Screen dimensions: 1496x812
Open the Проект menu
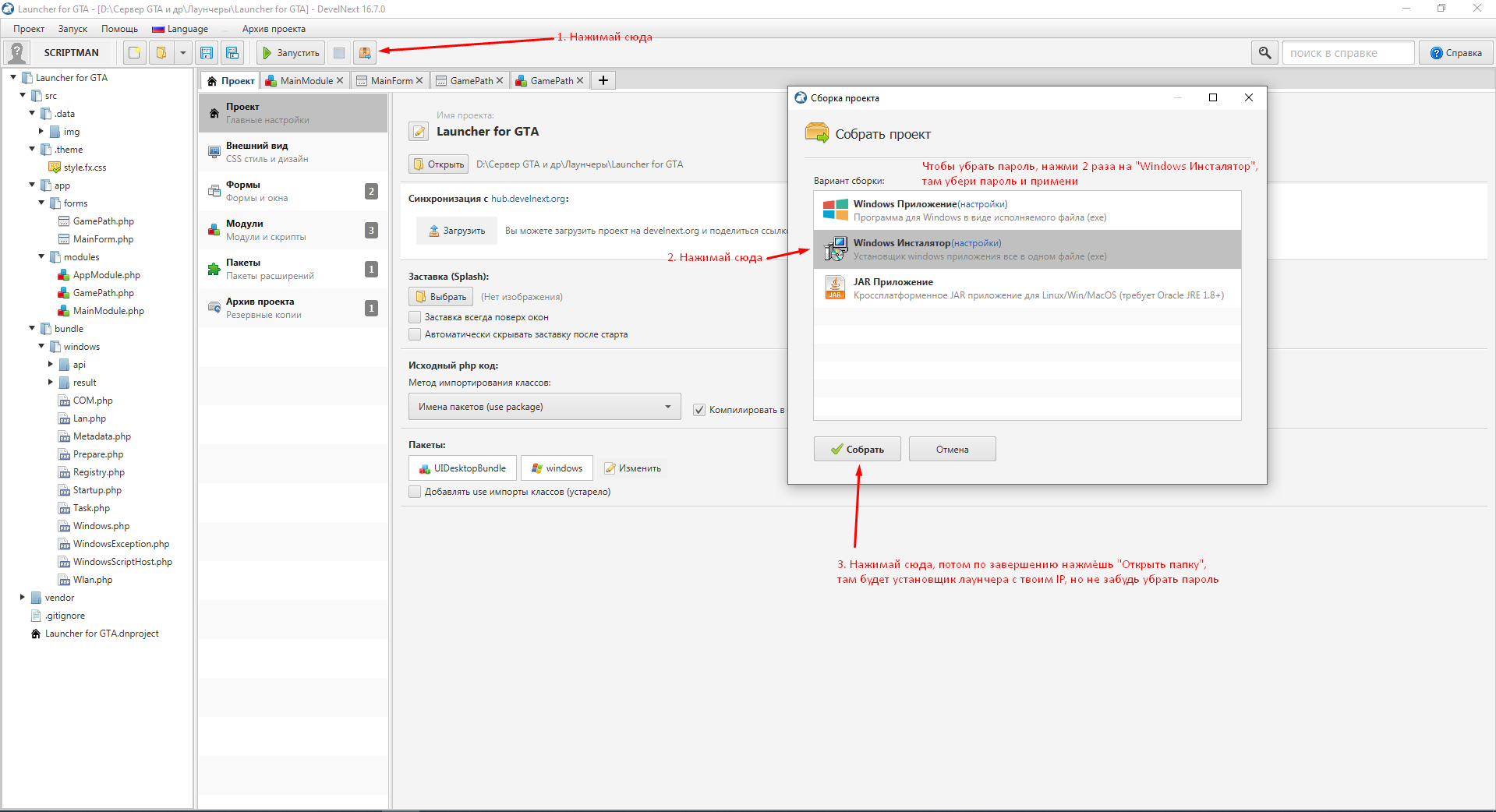(x=29, y=29)
